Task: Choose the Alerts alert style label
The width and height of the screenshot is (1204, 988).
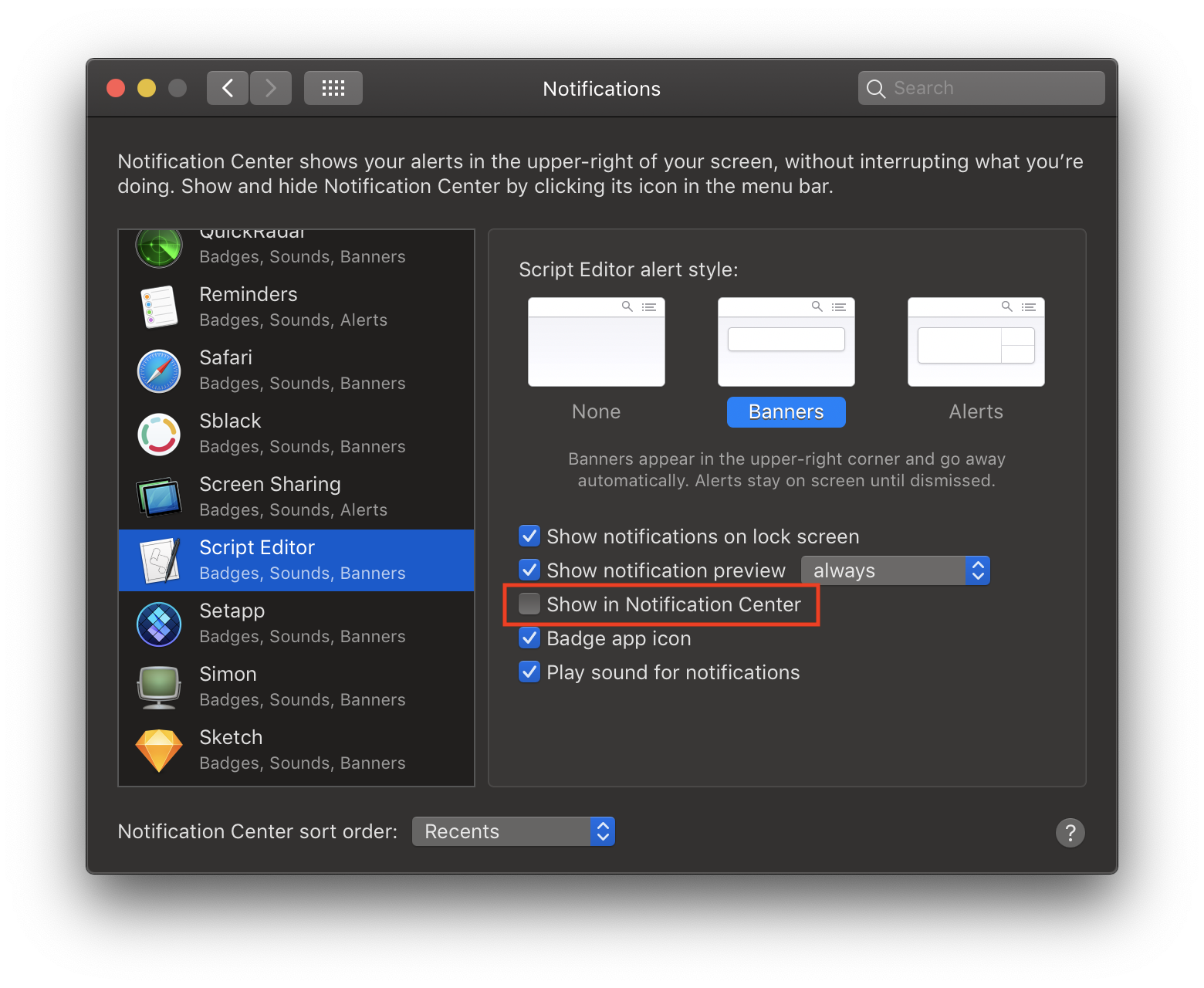Action: 976,411
